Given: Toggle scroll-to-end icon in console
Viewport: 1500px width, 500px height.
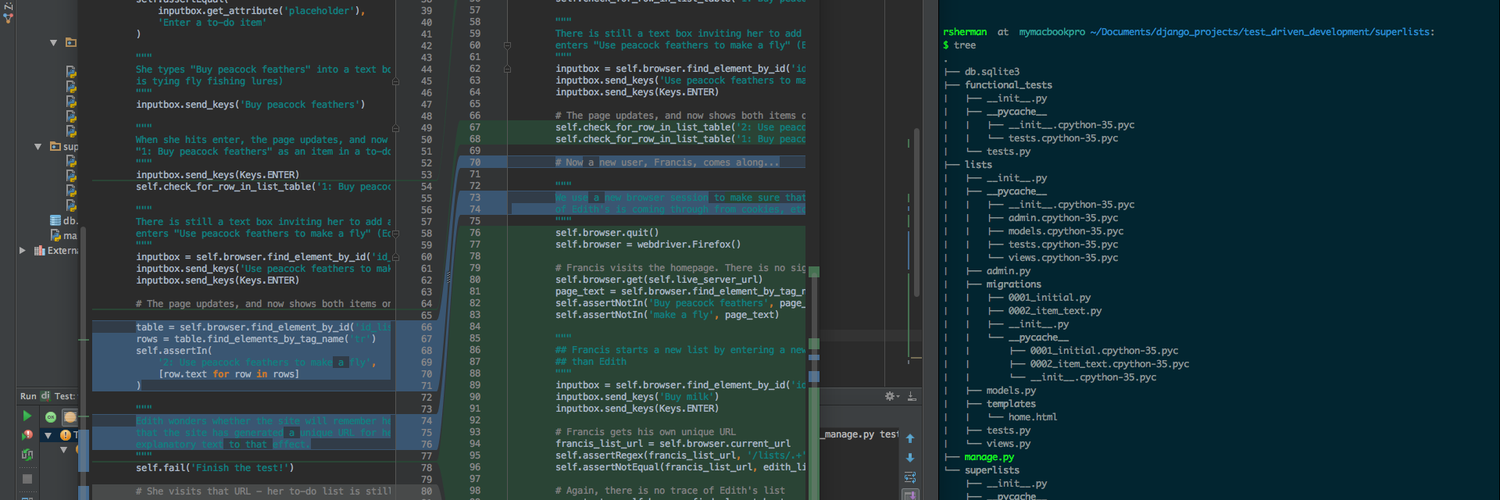Looking at the screenshot, I should pos(911,494).
